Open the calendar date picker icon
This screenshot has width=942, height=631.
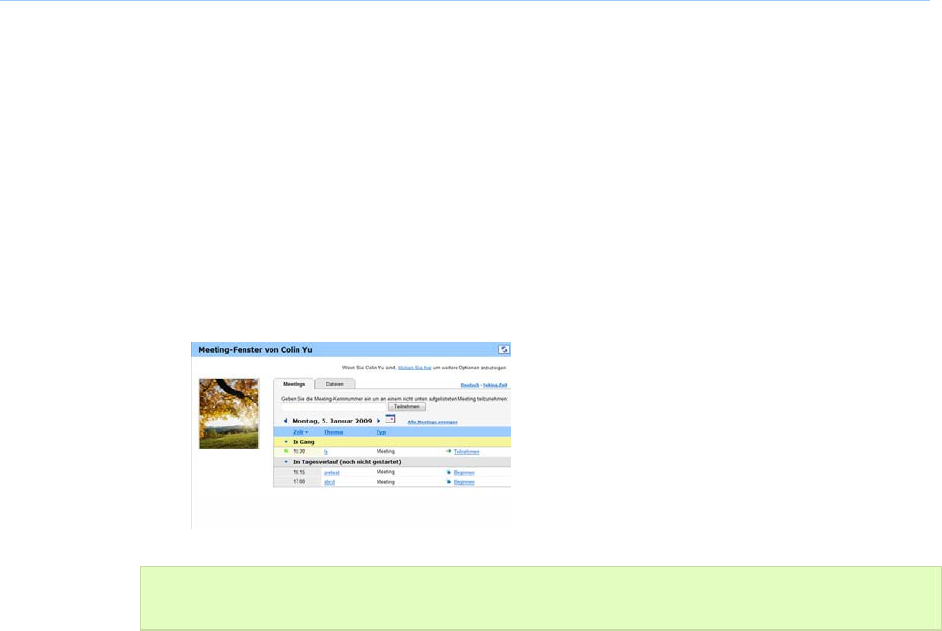click(x=390, y=418)
